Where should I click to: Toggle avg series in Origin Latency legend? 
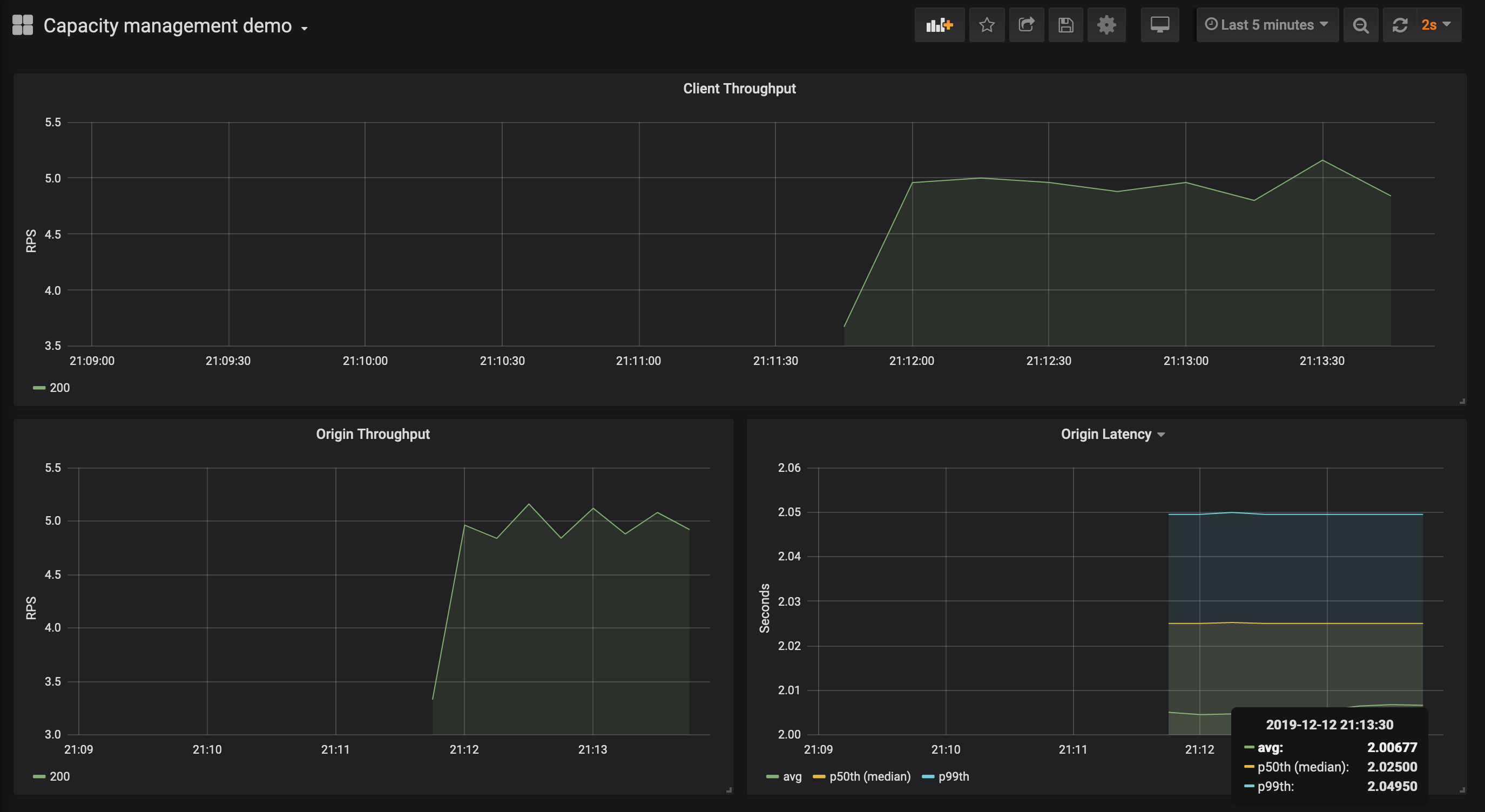(792, 776)
